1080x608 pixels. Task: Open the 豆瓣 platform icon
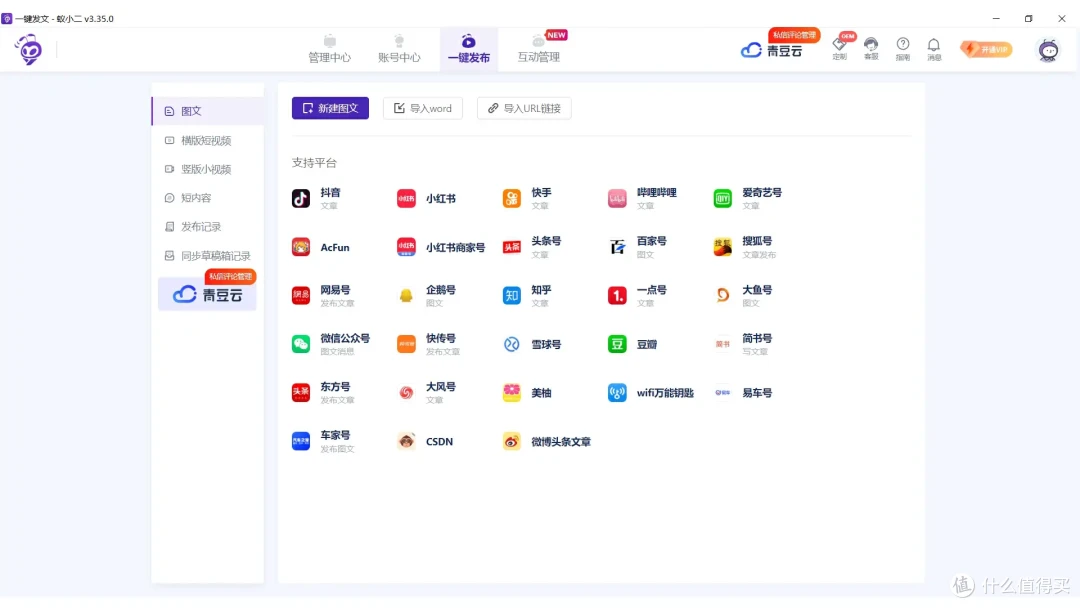616,344
